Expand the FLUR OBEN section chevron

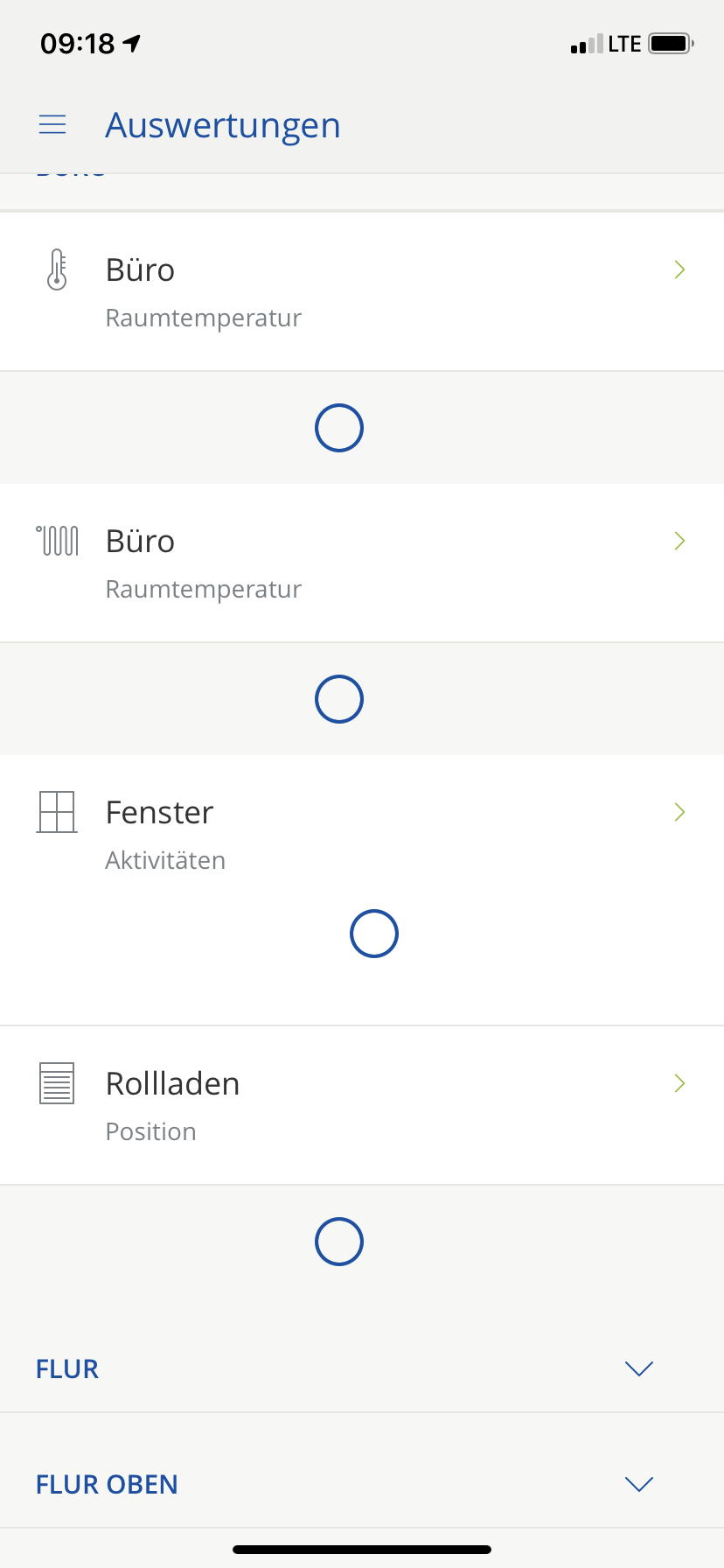[639, 1484]
